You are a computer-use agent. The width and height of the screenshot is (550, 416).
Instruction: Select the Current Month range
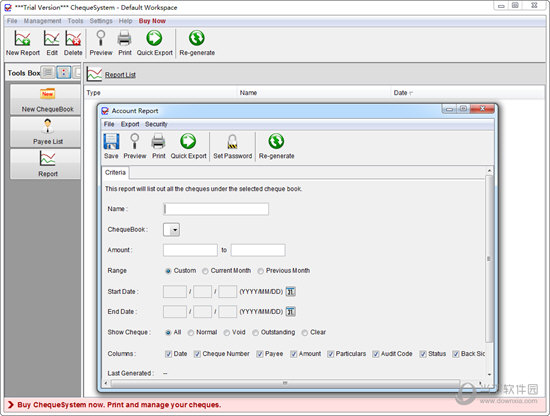click(205, 271)
